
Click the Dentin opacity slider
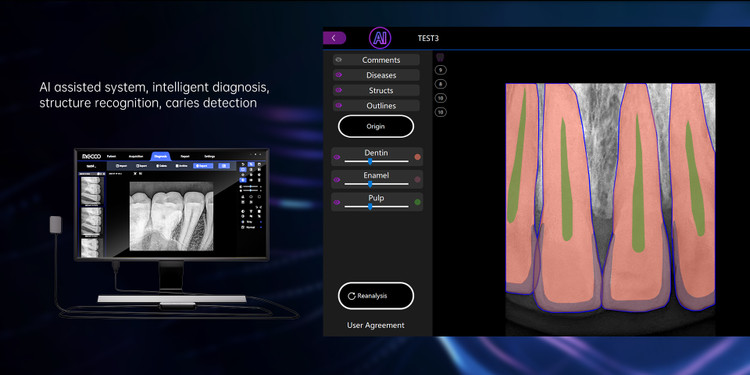pos(376,162)
